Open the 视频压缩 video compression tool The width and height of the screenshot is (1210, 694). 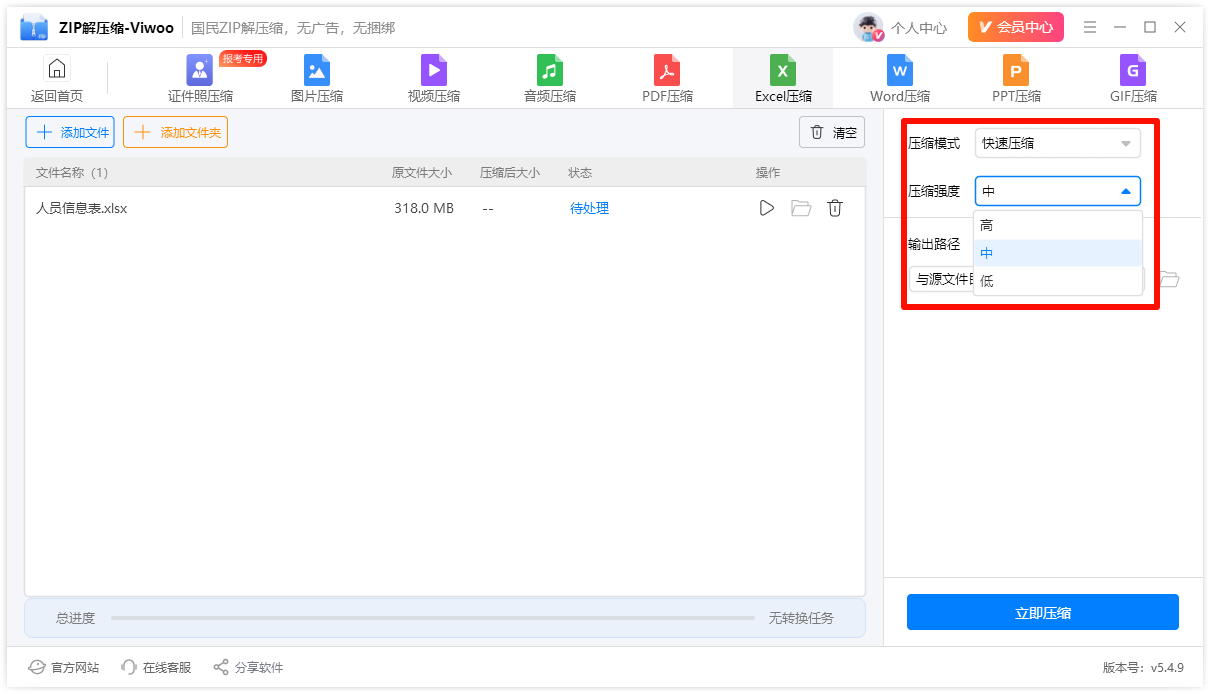coord(434,79)
